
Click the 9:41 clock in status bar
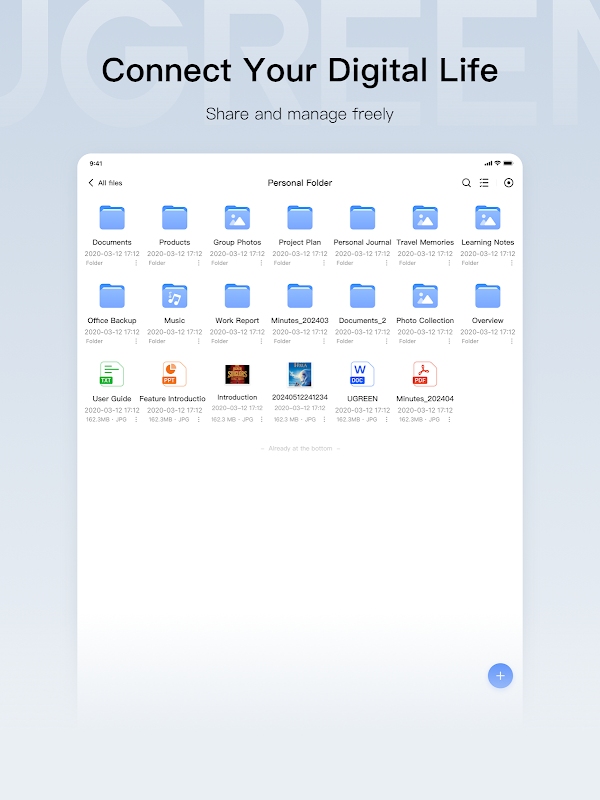tap(96, 163)
